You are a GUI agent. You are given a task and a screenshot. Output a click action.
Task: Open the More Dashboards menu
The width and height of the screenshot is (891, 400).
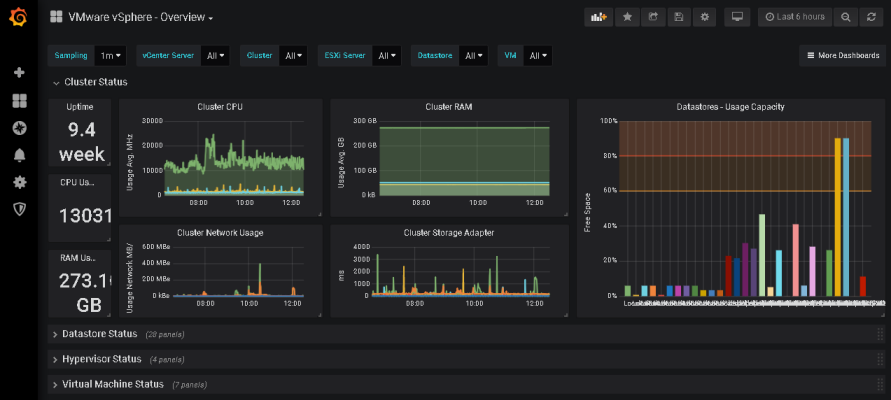[843, 56]
